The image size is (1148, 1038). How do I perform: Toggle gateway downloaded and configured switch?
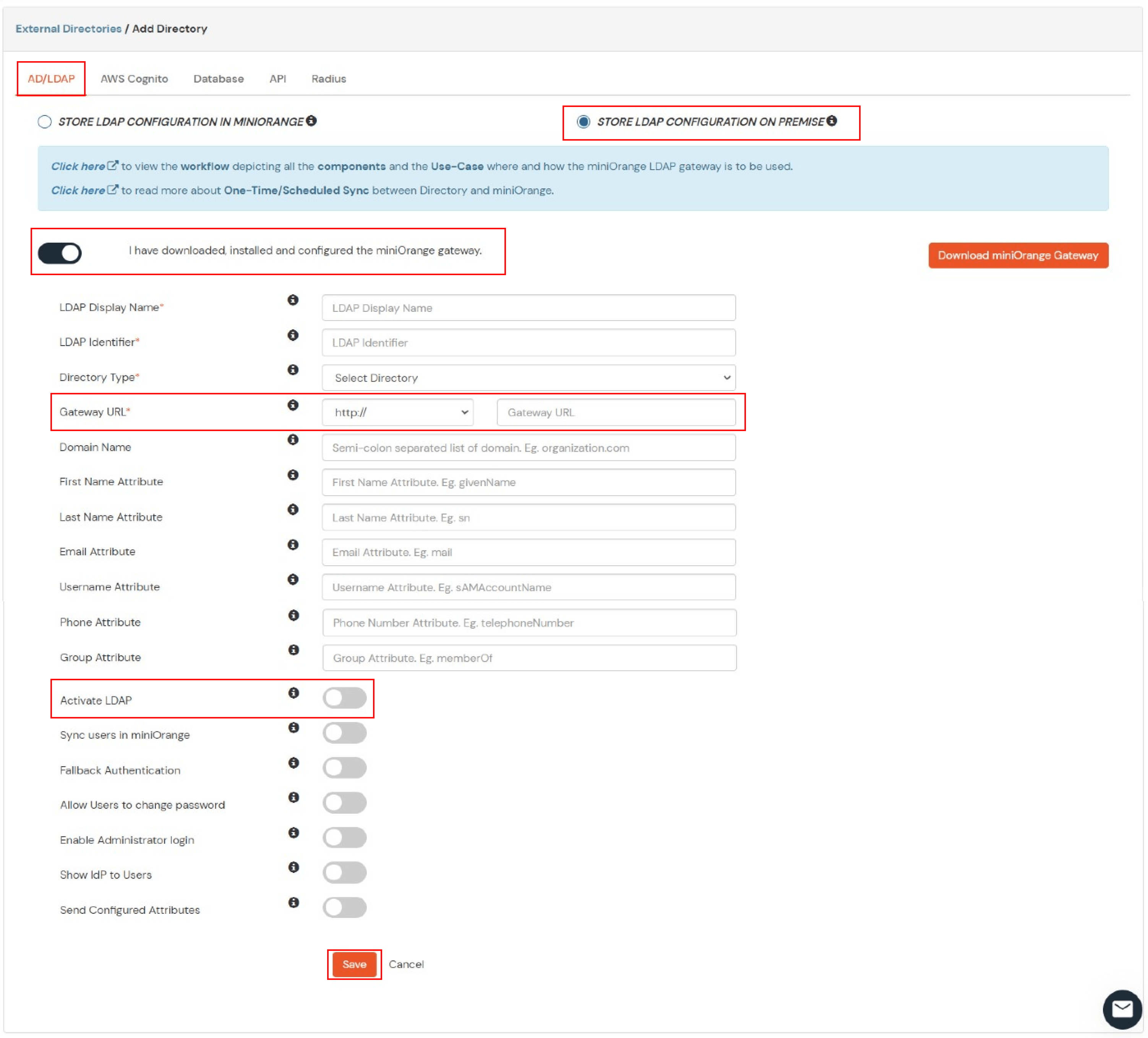[x=60, y=253]
